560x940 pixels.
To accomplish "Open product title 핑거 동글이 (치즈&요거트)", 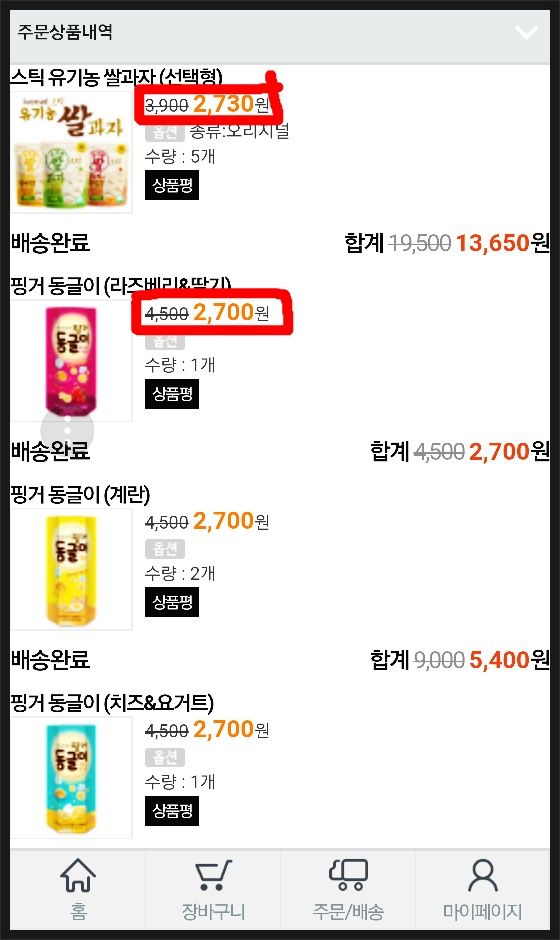I will pos(112,703).
